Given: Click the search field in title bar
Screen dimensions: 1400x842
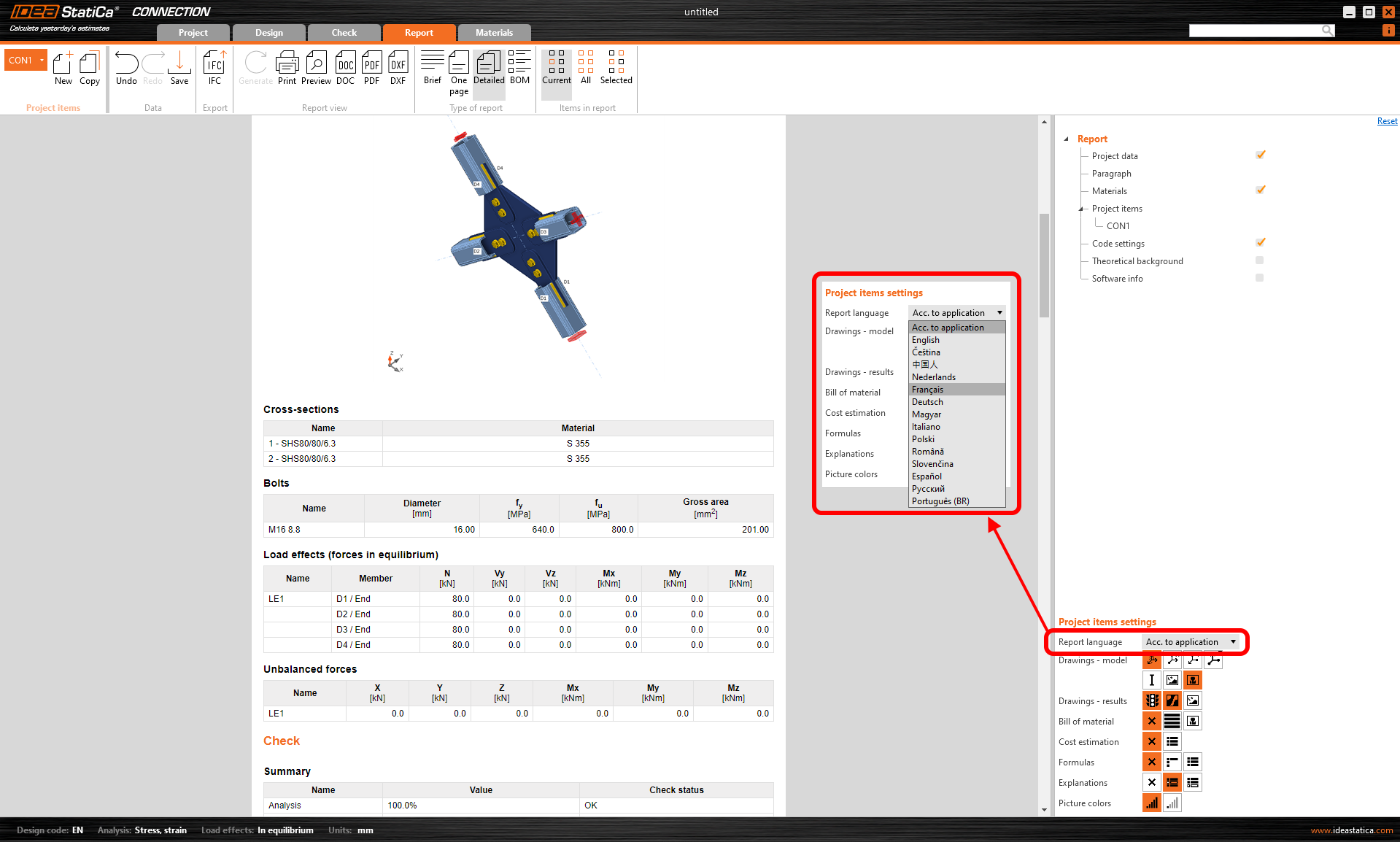Looking at the screenshot, I should tap(1255, 30).
